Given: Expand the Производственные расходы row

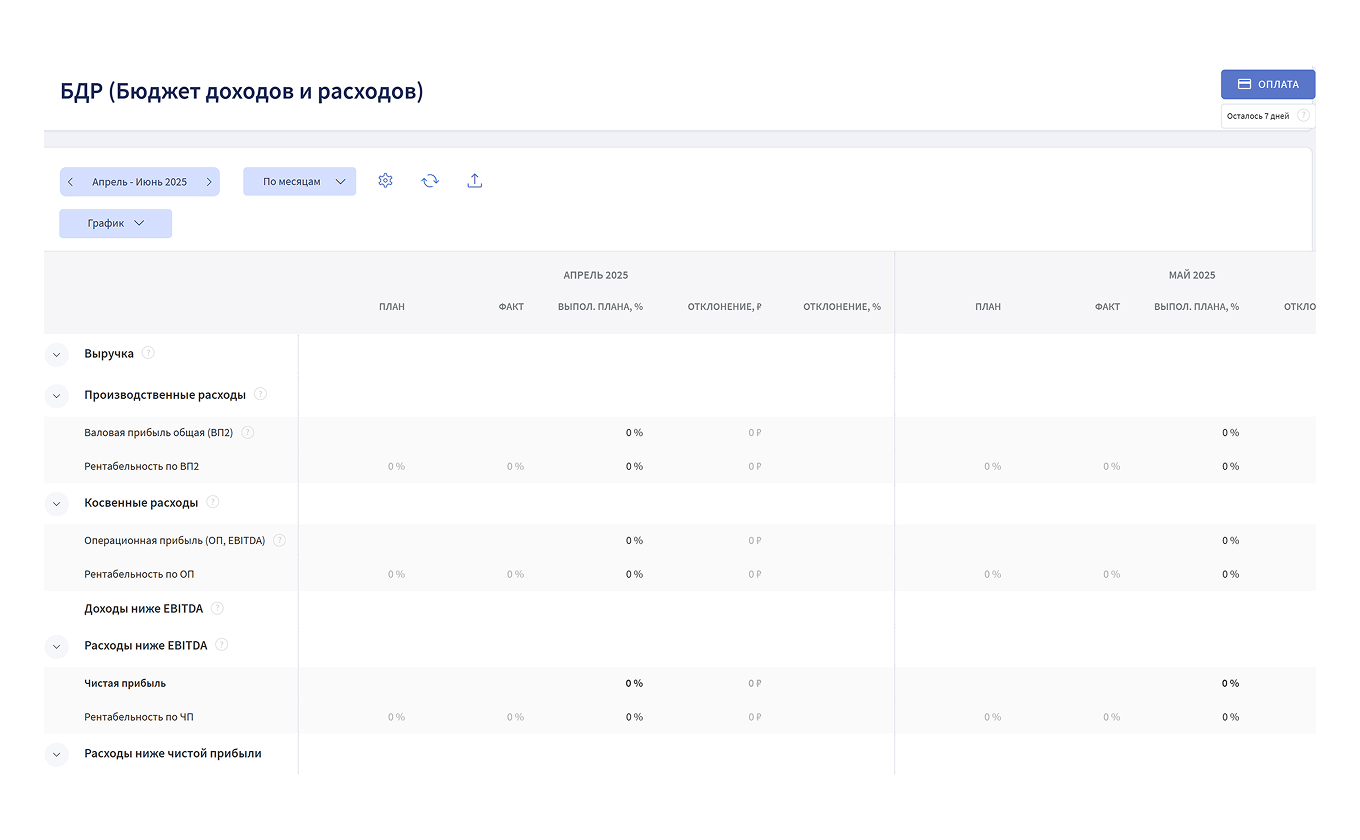Looking at the screenshot, I should click(x=56, y=396).
